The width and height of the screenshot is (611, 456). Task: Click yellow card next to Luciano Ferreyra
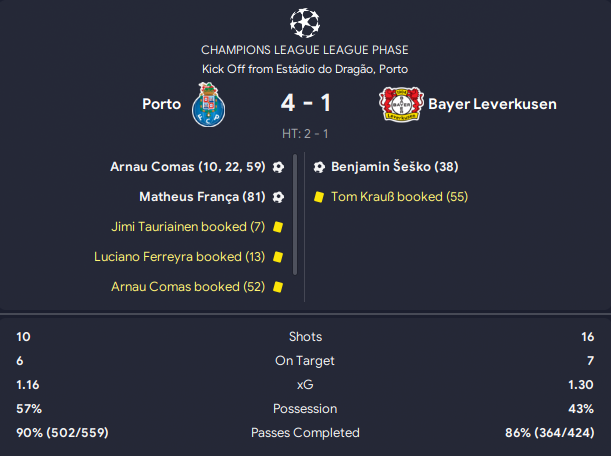tap(278, 257)
